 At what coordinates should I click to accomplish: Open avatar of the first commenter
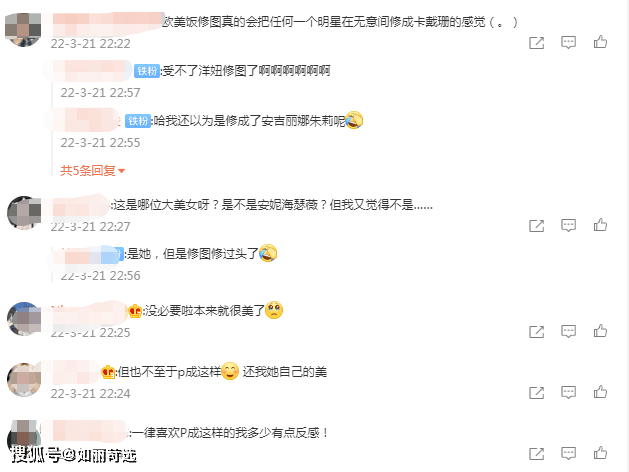(23, 29)
